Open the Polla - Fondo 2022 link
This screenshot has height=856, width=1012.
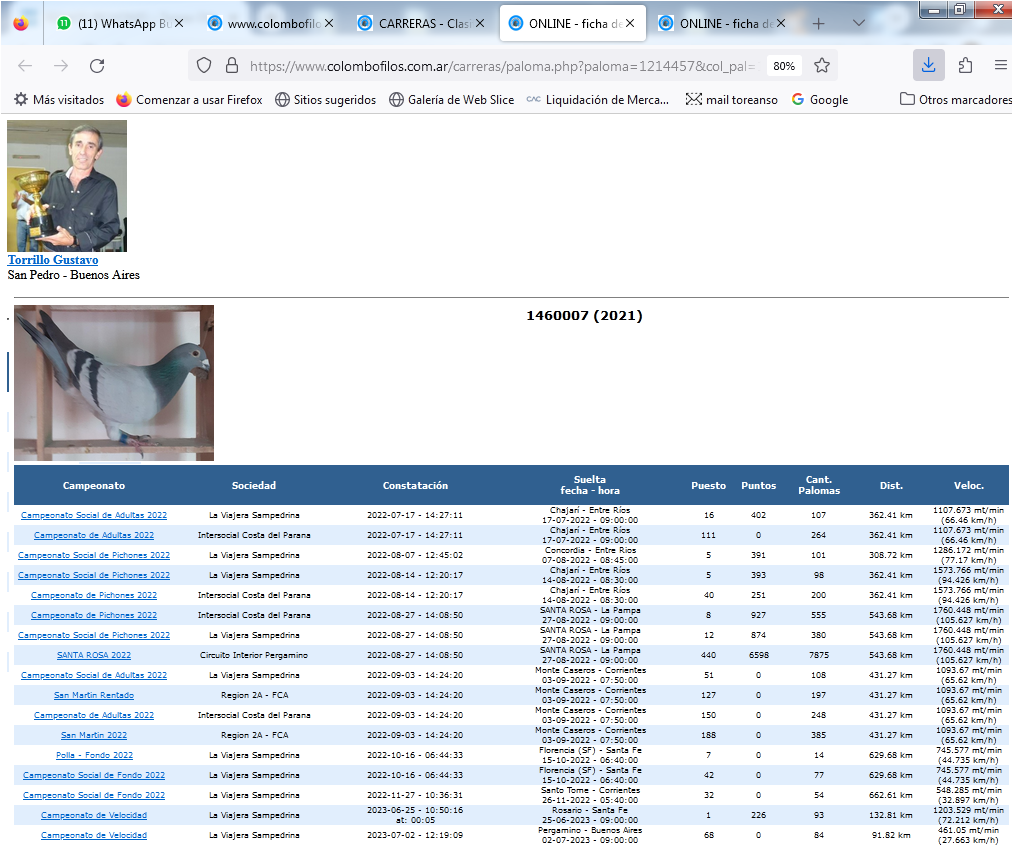[94, 755]
